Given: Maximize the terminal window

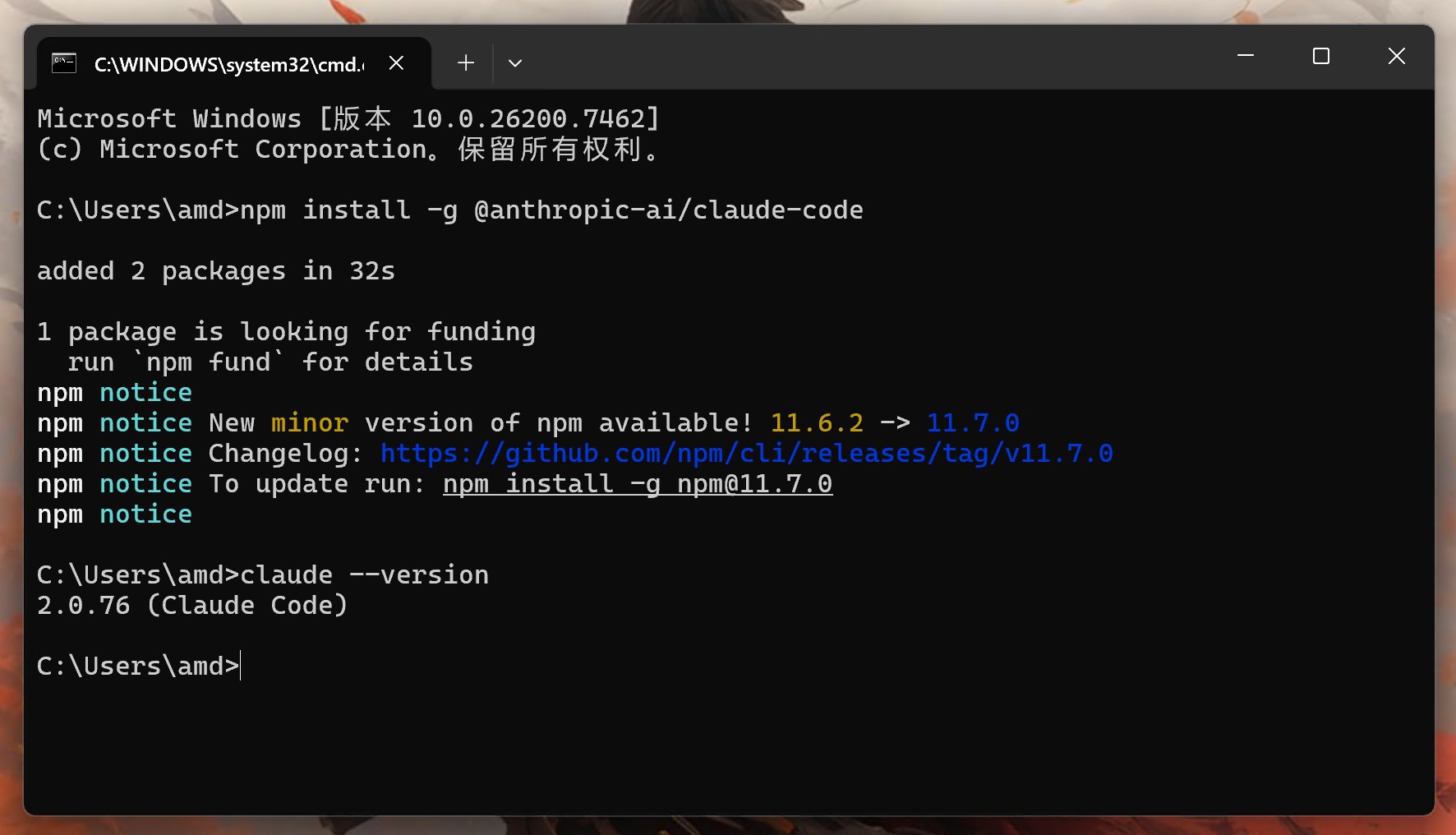Looking at the screenshot, I should click(x=1320, y=56).
